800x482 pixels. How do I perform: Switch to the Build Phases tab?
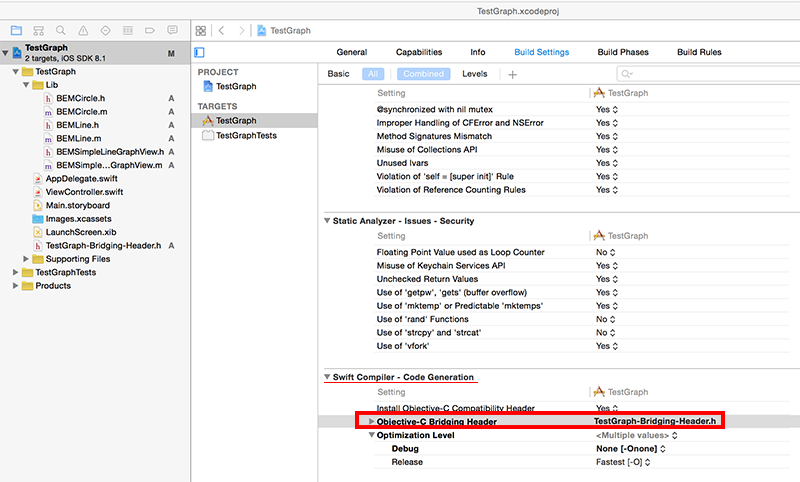point(623,52)
